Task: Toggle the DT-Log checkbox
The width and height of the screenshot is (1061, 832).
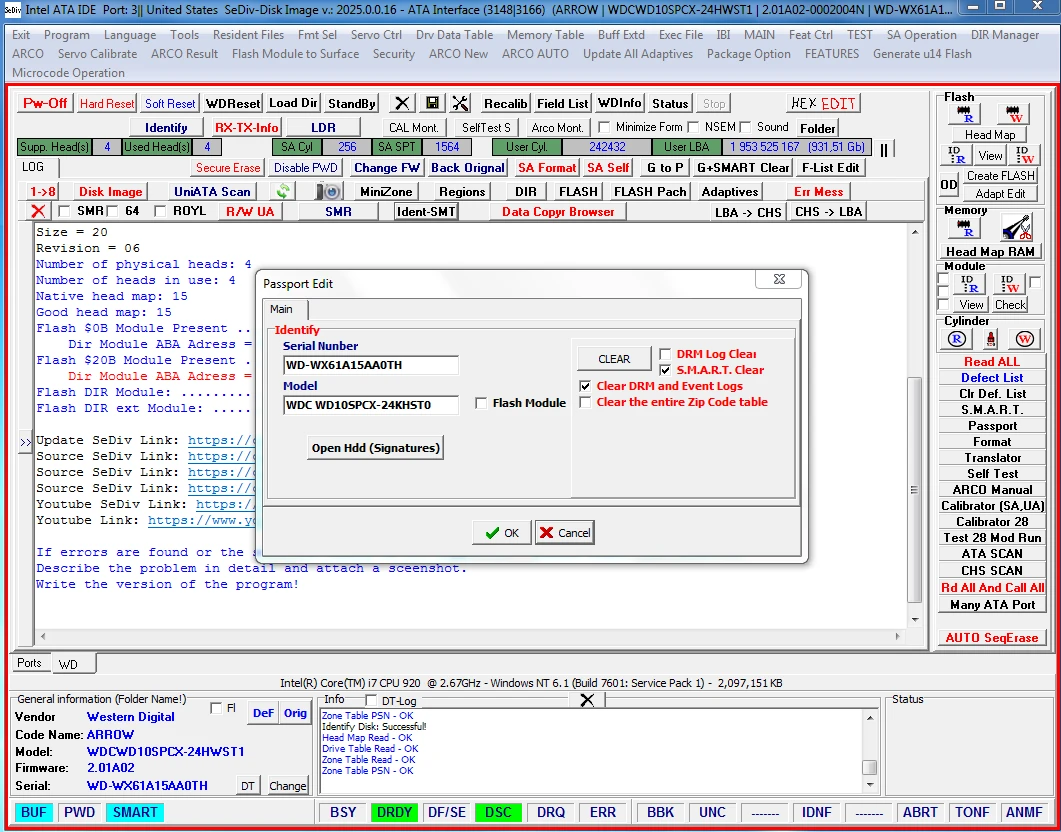Action: [371, 700]
